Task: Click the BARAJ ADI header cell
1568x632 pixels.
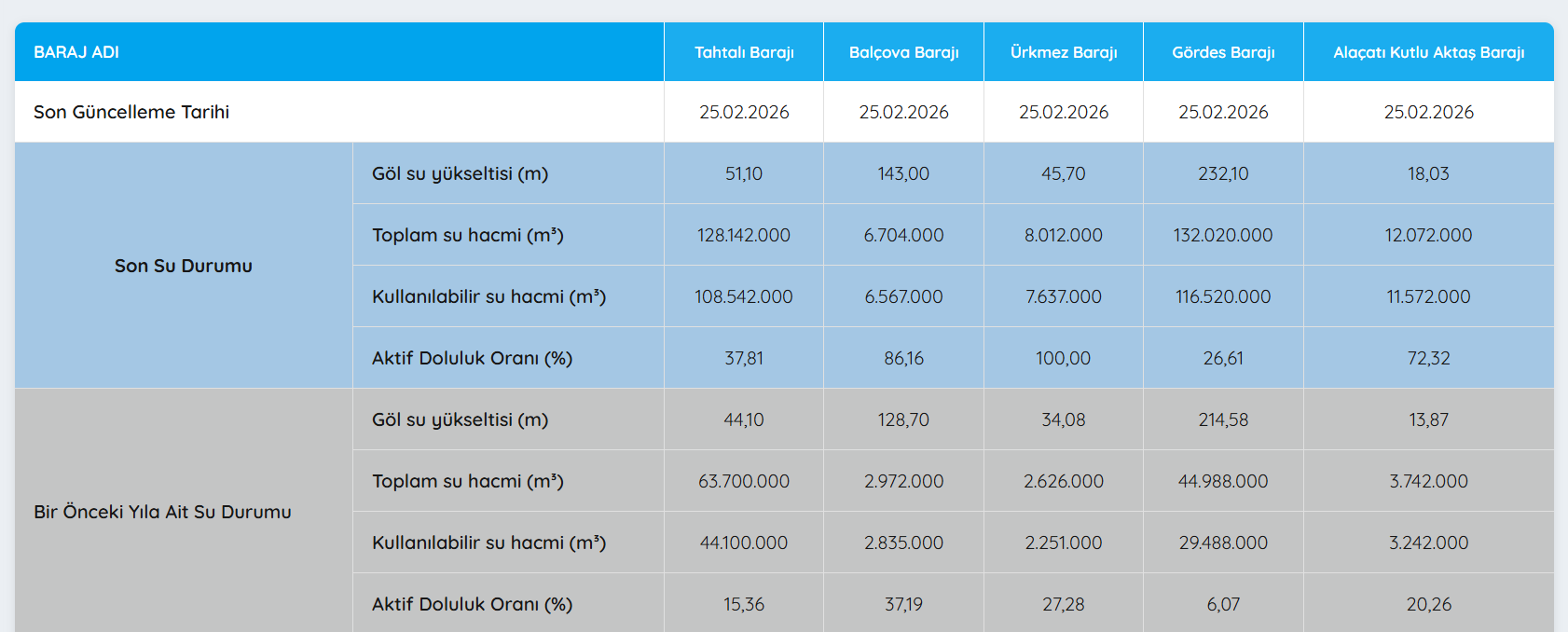Action: (76, 52)
